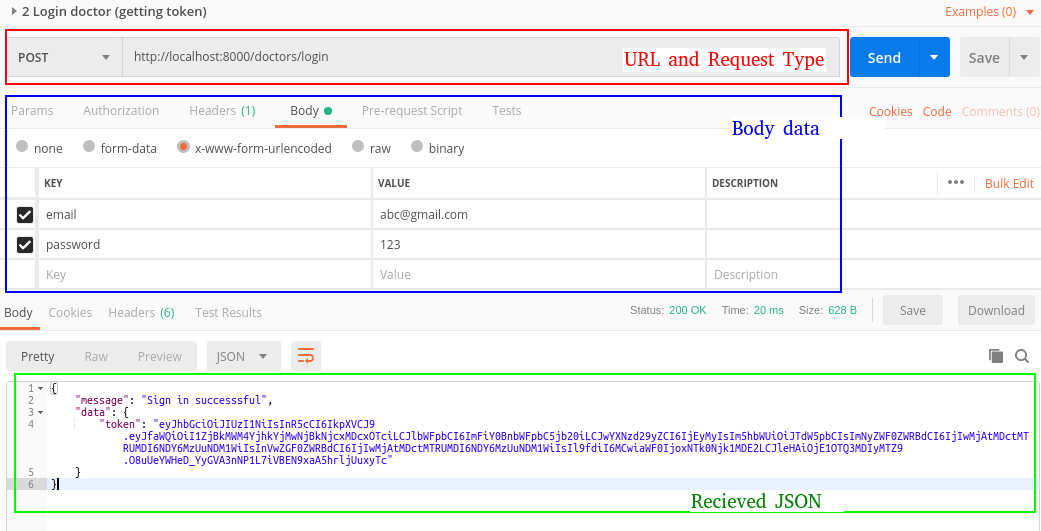Image resolution: width=1041 pixels, height=531 pixels.
Task: Toggle line wrap icon in response toolbar
Action: (x=306, y=356)
